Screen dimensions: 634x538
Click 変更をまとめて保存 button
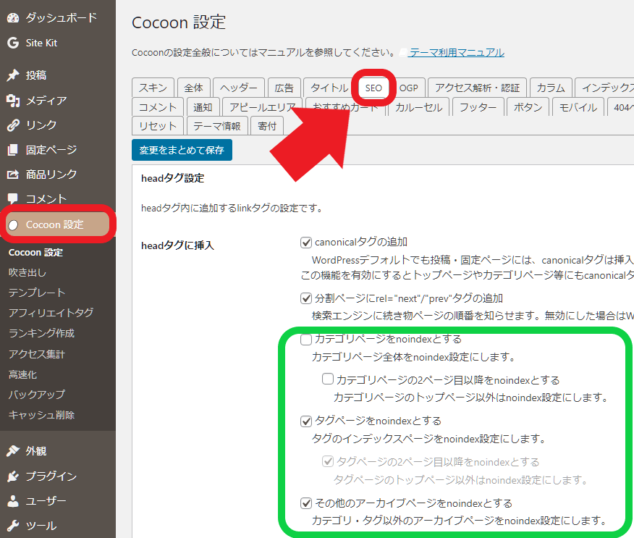(x=182, y=150)
